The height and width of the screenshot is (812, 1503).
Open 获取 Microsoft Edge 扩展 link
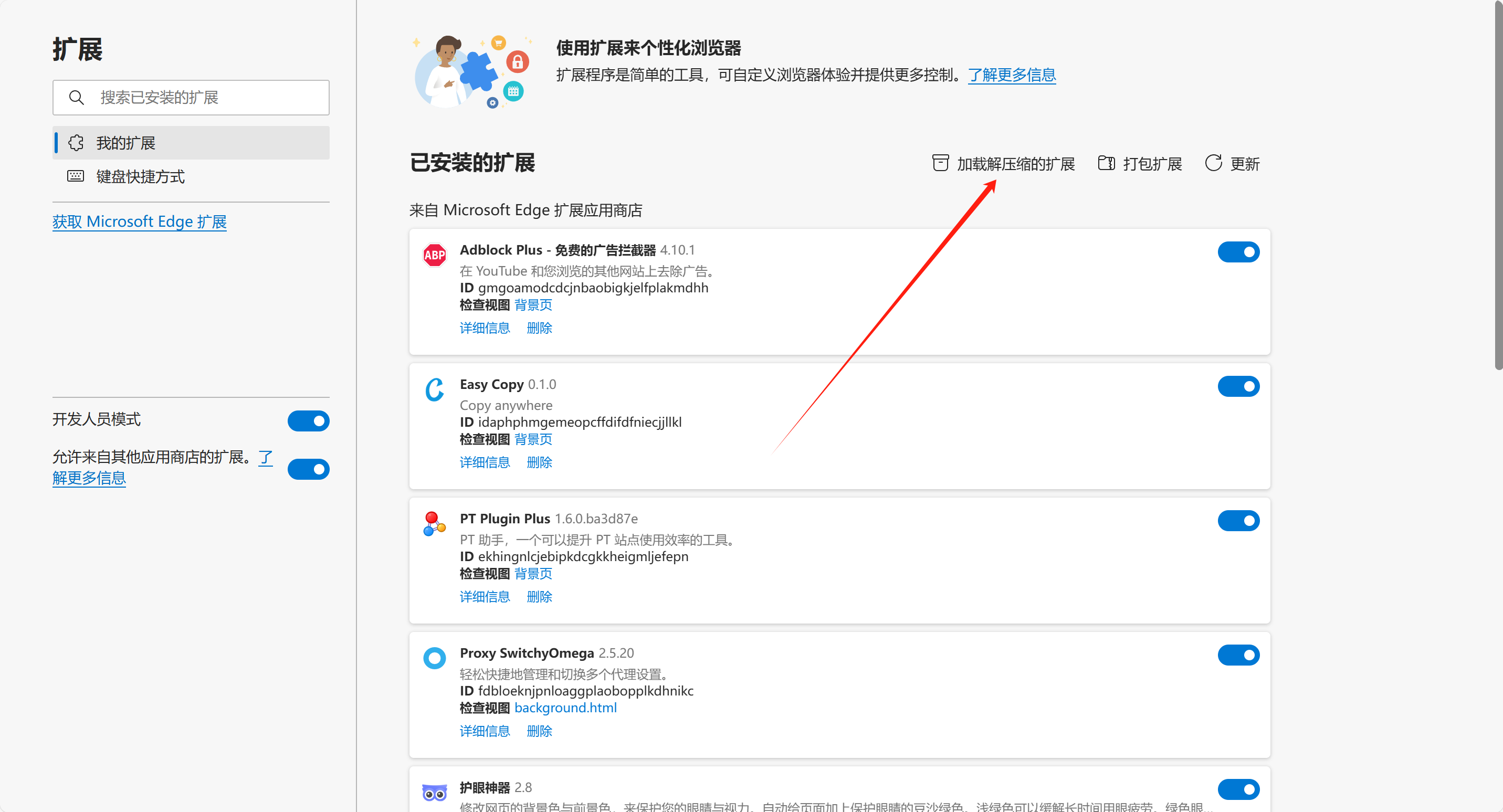(140, 222)
